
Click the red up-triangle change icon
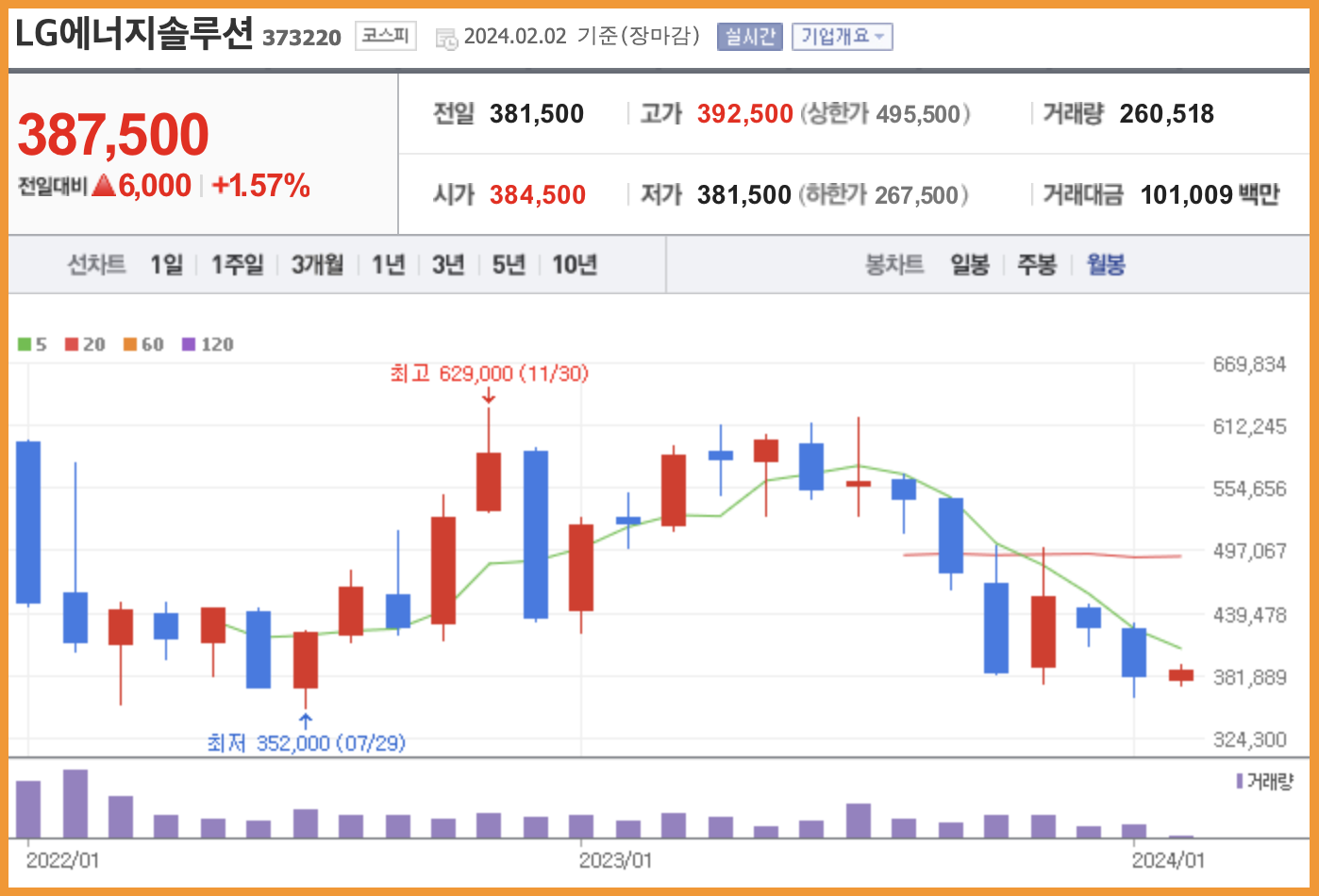[x=104, y=185]
